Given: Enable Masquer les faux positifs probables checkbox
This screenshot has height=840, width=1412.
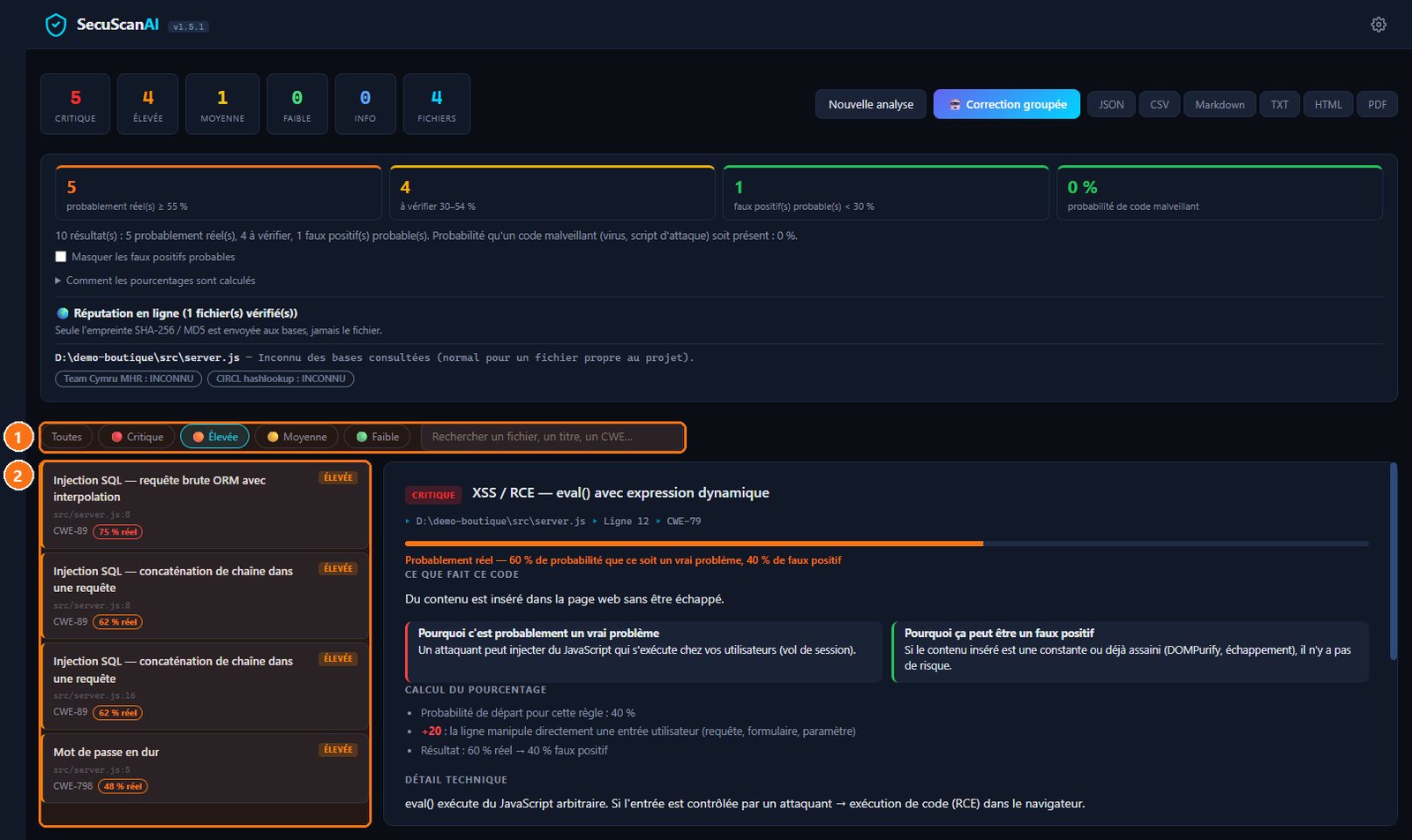Looking at the screenshot, I should pyautogui.click(x=61, y=257).
